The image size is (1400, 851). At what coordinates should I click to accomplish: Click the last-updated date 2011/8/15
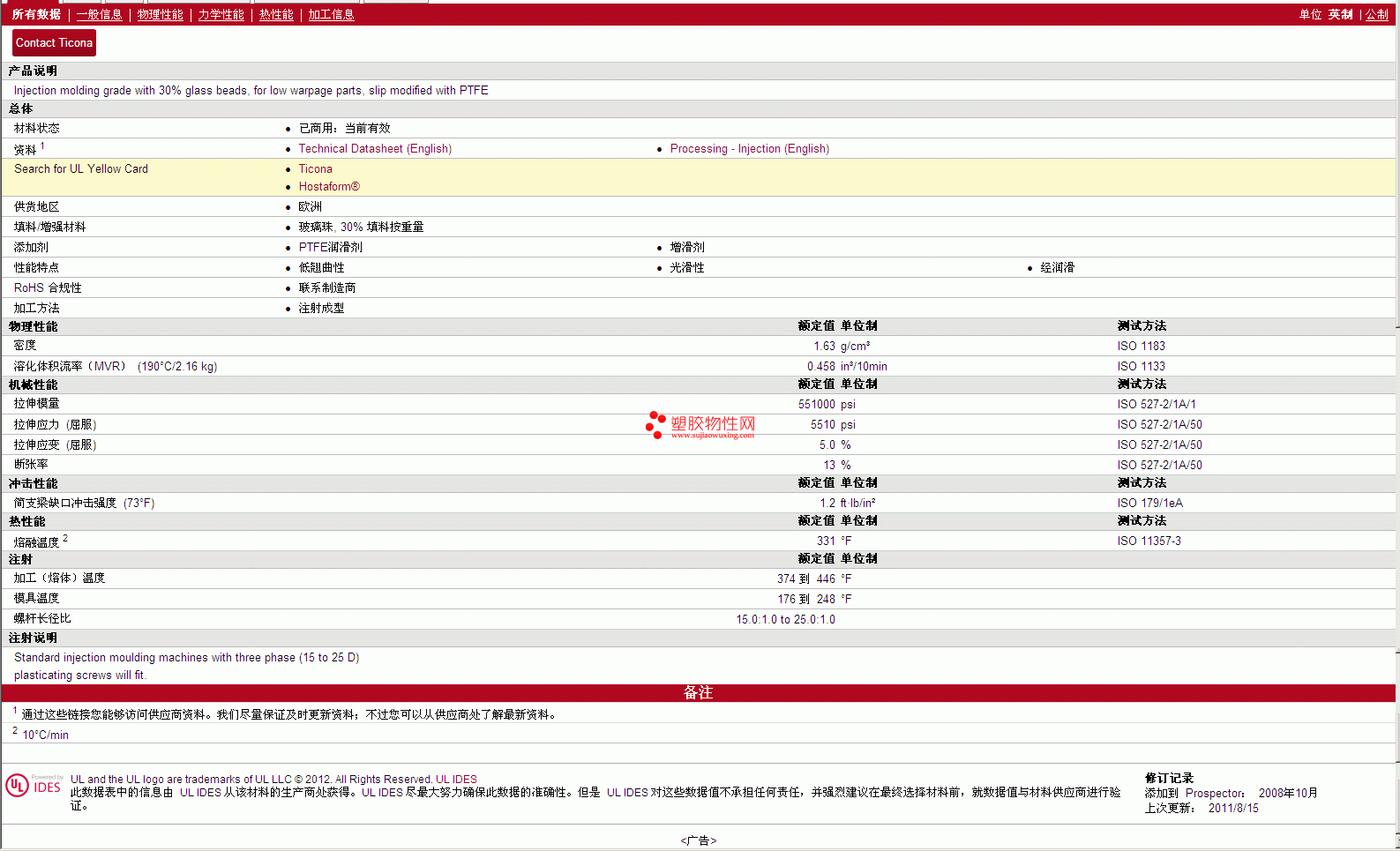point(1233,808)
